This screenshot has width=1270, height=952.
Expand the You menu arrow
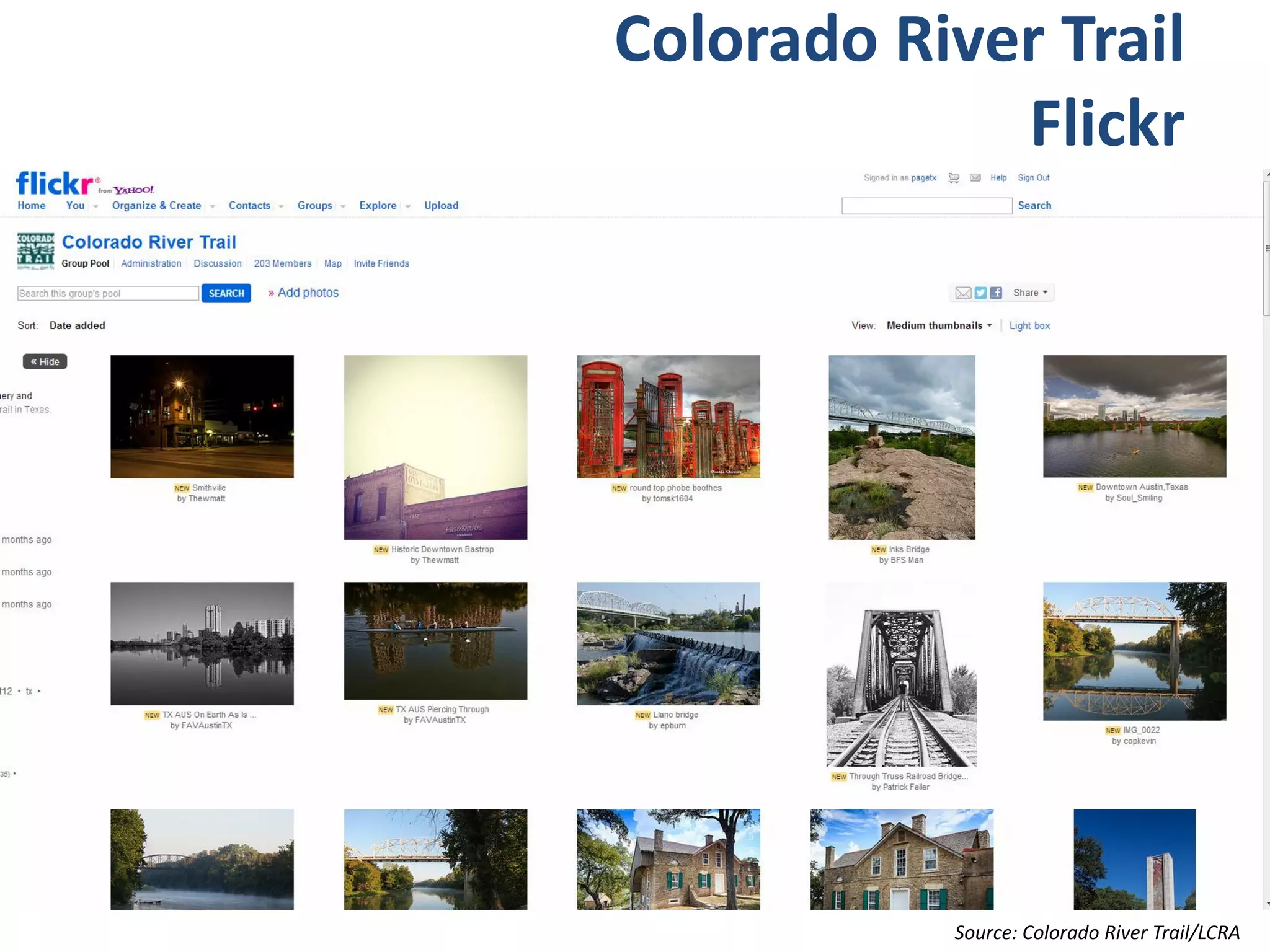tap(95, 206)
